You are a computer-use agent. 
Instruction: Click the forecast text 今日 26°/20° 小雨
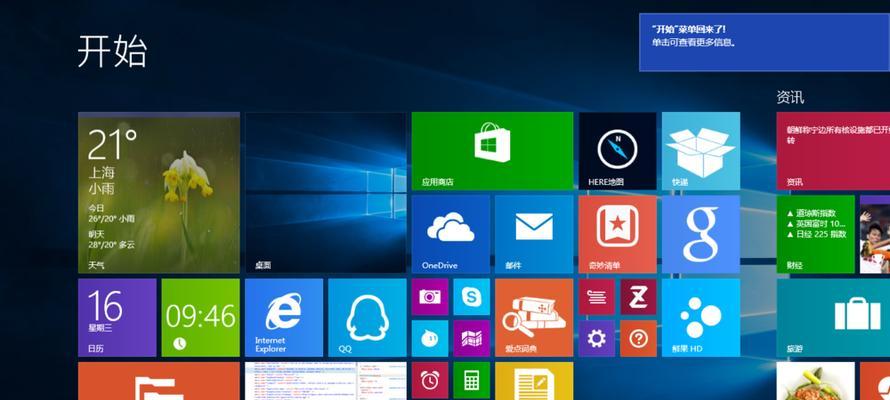click(111, 213)
